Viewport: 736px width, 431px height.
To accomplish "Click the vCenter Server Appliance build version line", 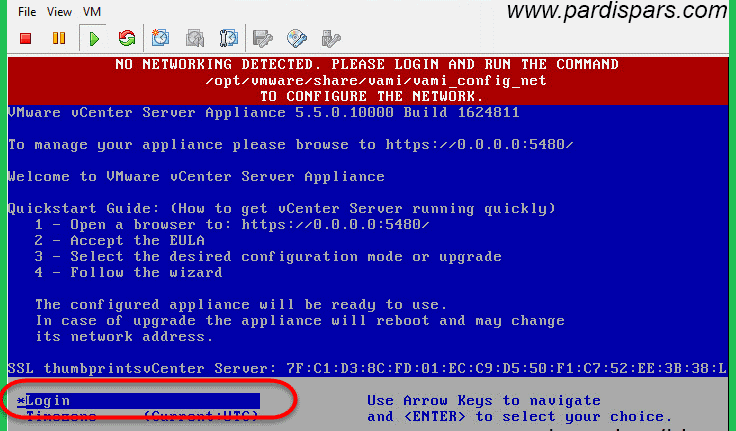I will [264, 113].
